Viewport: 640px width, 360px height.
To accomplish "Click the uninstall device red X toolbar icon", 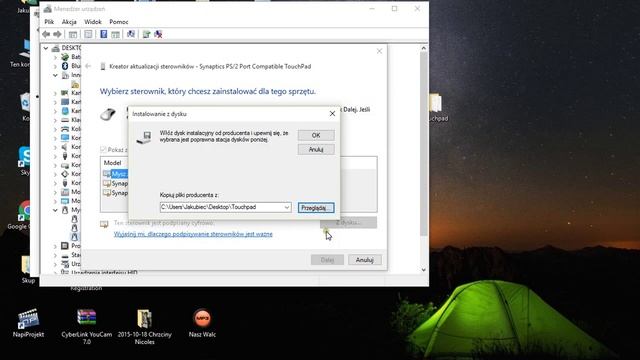I will click(158, 34).
